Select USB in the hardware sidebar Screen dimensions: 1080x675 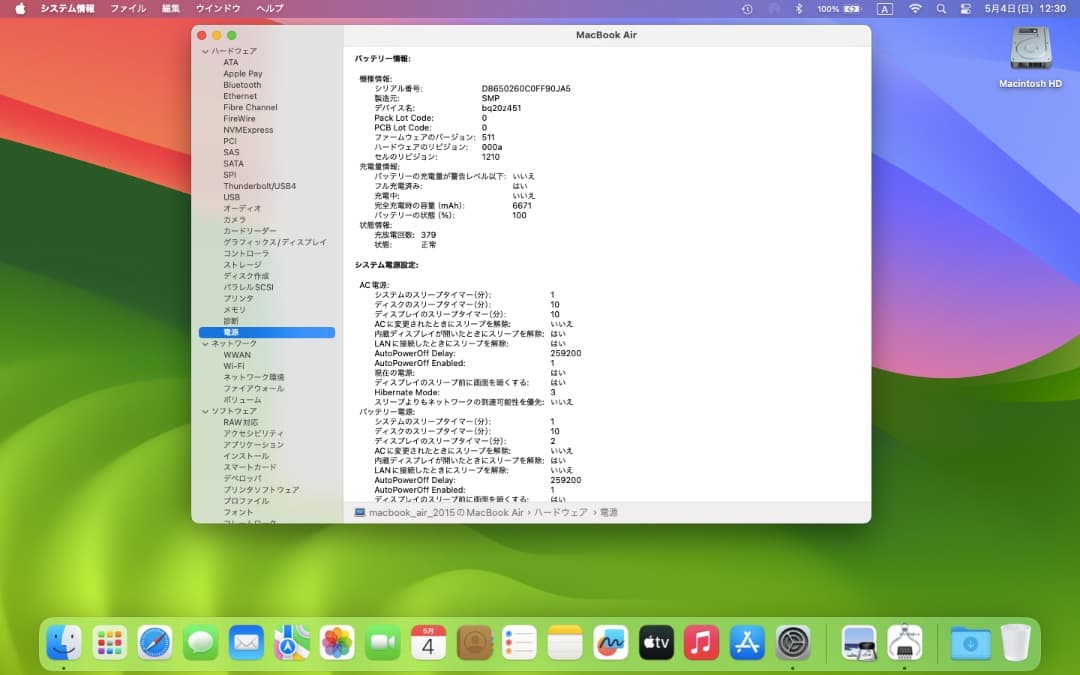coord(230,197)
